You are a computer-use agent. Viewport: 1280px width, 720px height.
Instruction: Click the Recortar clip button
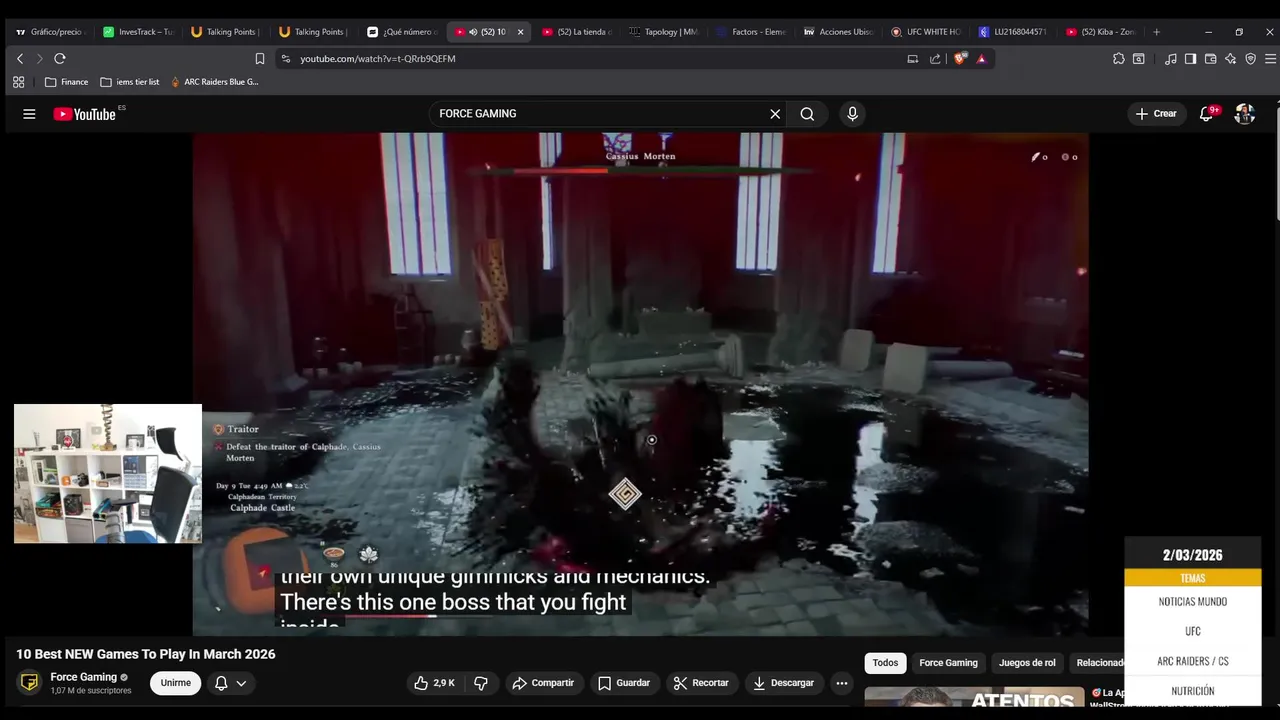701,683
